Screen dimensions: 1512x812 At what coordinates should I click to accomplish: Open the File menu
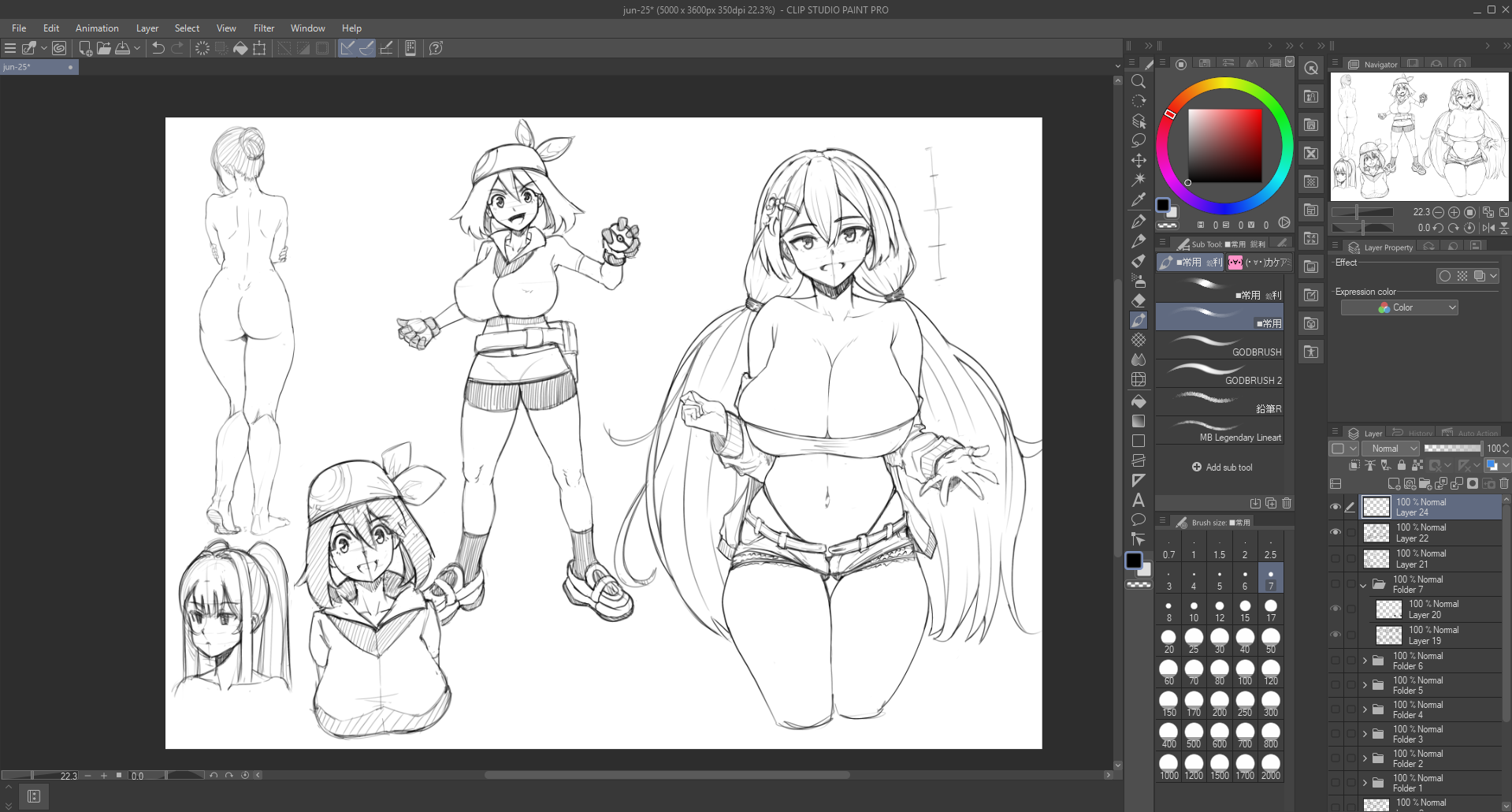coord(19,28)
